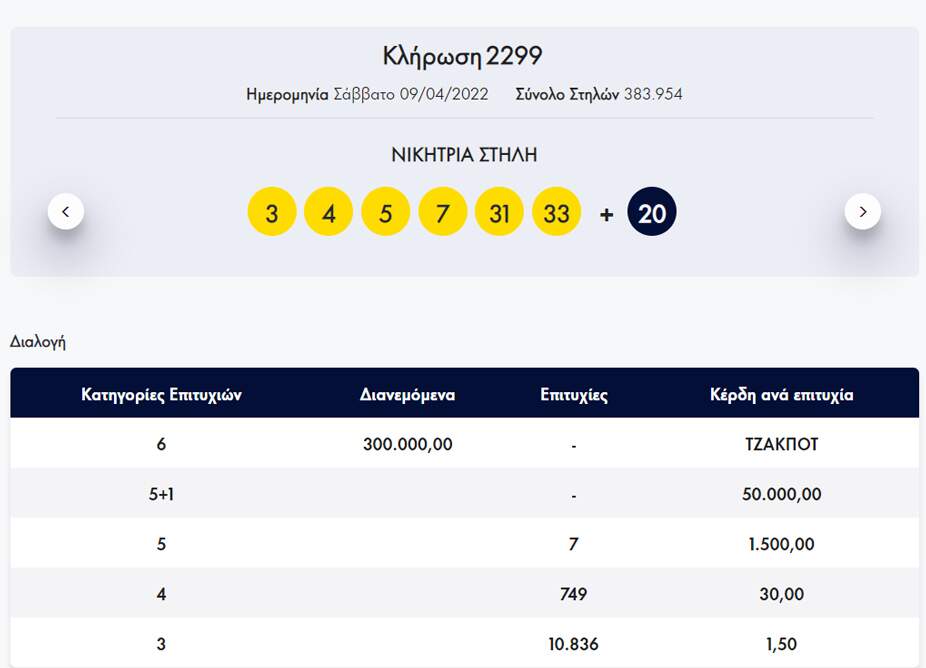Select the yellow ball numbered 5
926x668 pixels.
(386, 213)
